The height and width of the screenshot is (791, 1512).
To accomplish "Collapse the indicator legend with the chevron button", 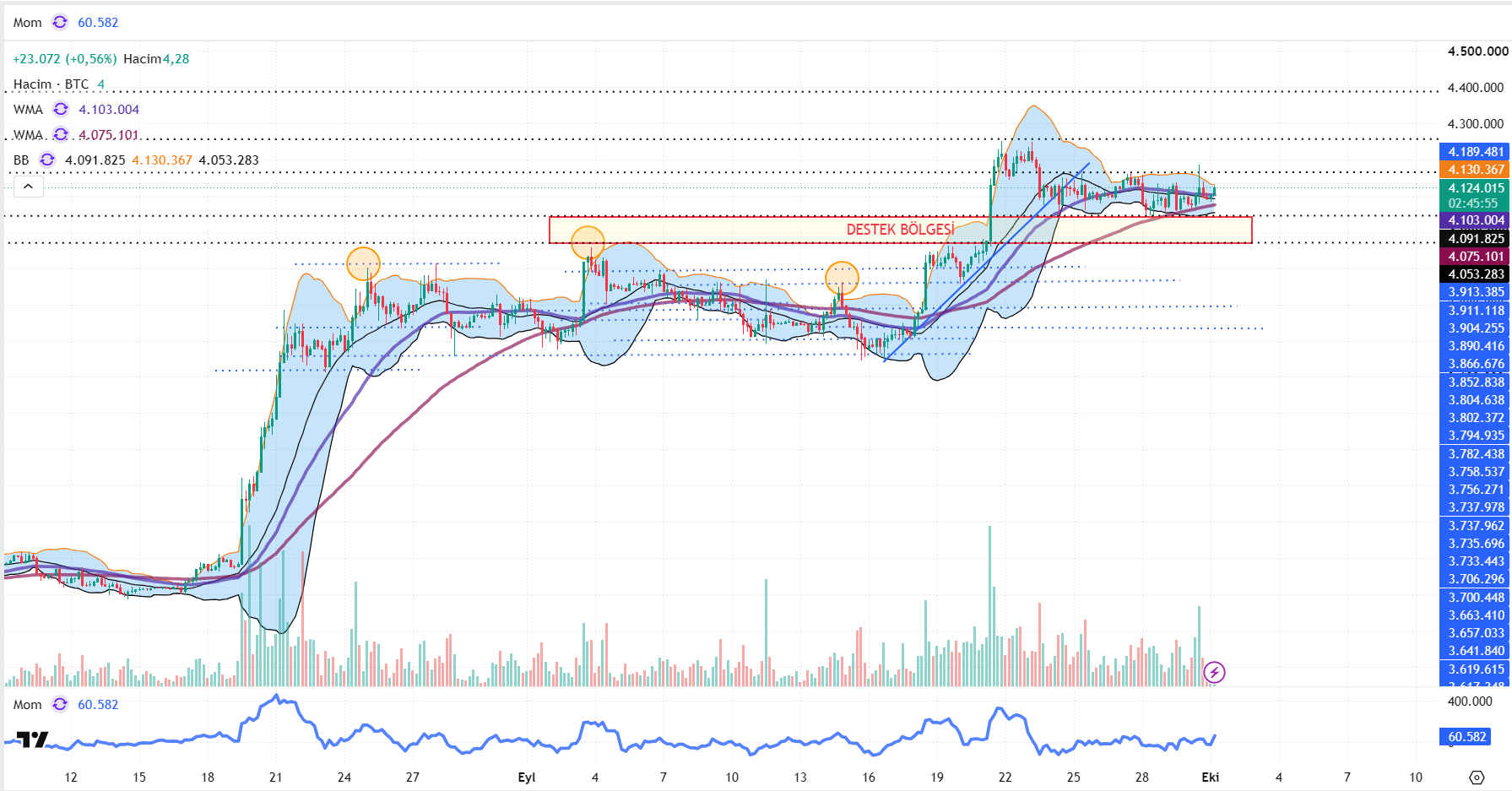I will click(28, 187).
